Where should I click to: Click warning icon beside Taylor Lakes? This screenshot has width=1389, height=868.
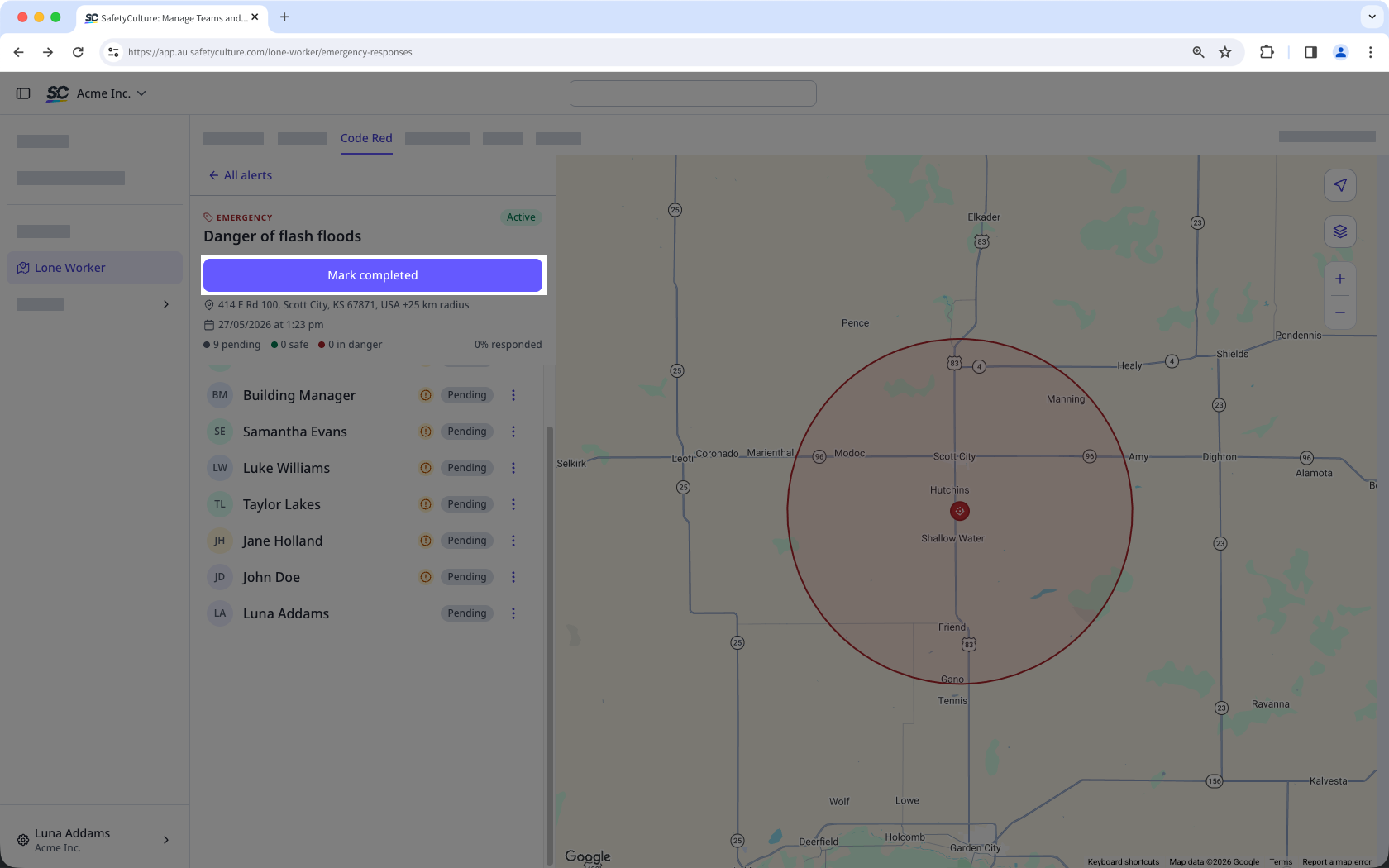click(x=426, y=504)
